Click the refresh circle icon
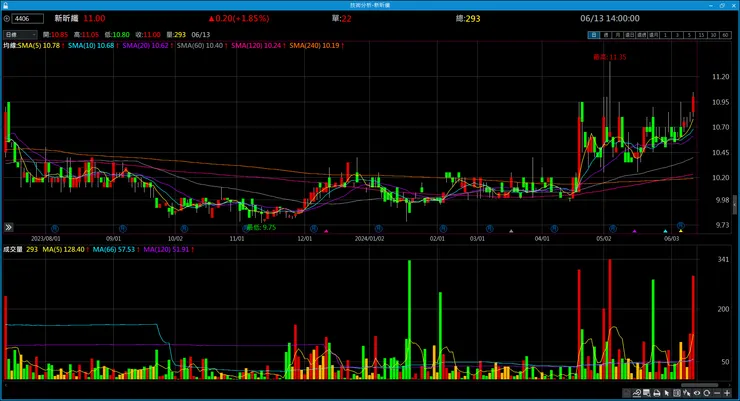Image resolution: width=740 pixels, height=401 pixels. [706, 393]
